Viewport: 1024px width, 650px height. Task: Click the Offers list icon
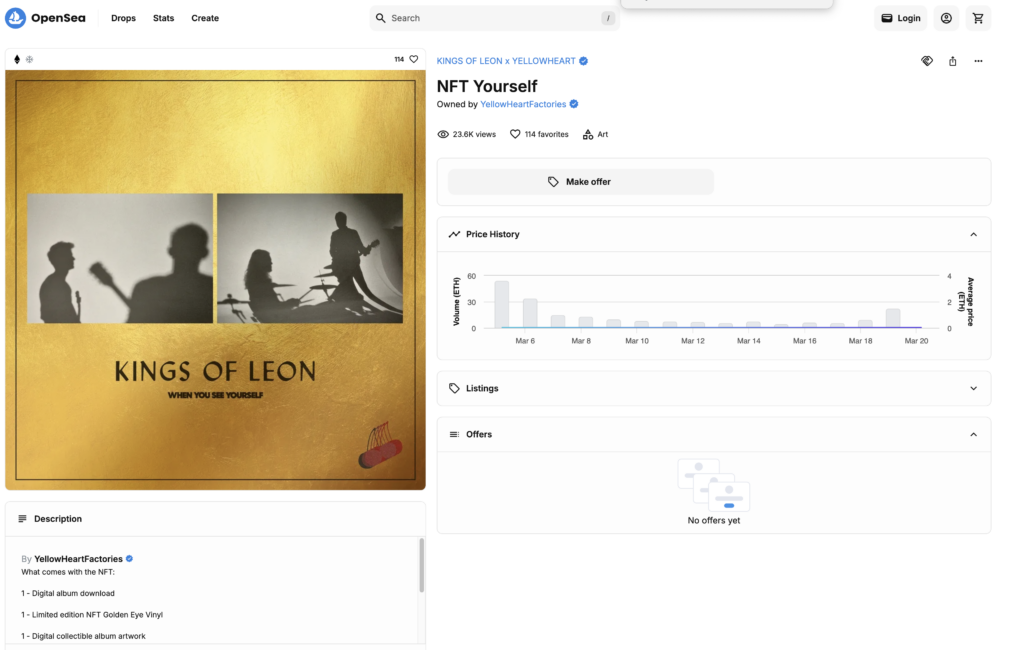point(455,434)
